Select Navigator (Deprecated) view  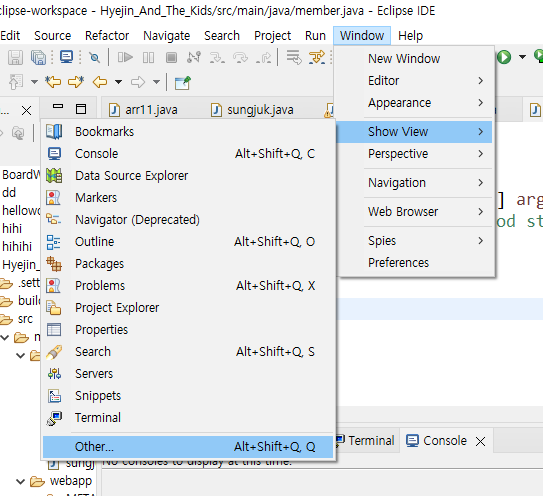[188, 220]
